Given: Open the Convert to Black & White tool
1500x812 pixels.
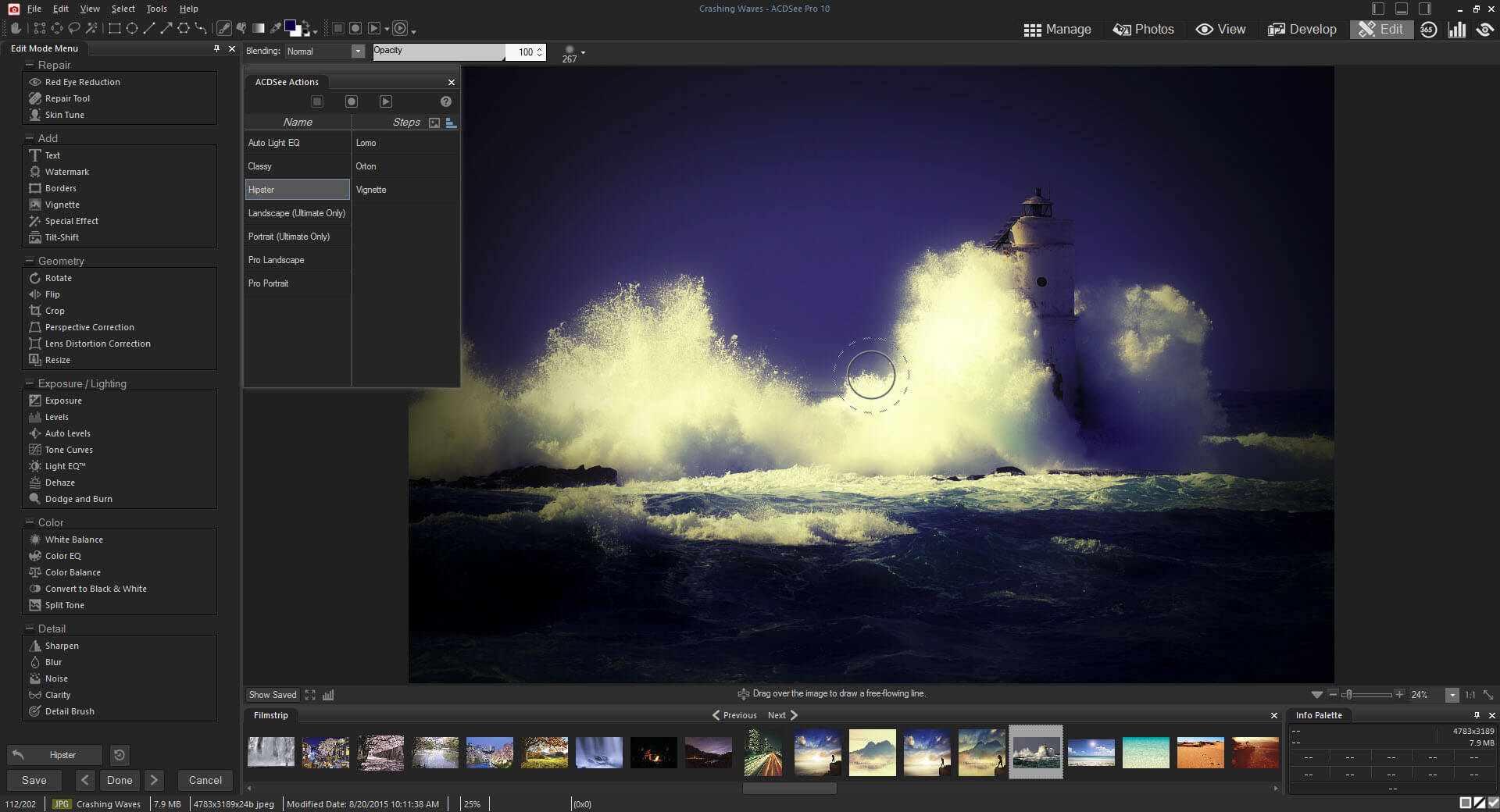Looking at the screenshot, I should click(x=95, y=588).
